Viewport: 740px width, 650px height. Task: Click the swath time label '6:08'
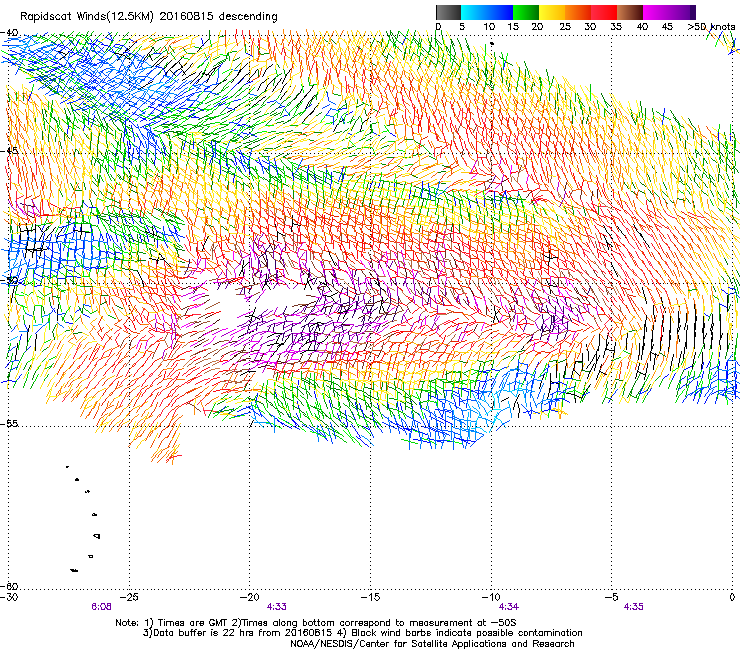pyautogui.click(x=101, y=607)
